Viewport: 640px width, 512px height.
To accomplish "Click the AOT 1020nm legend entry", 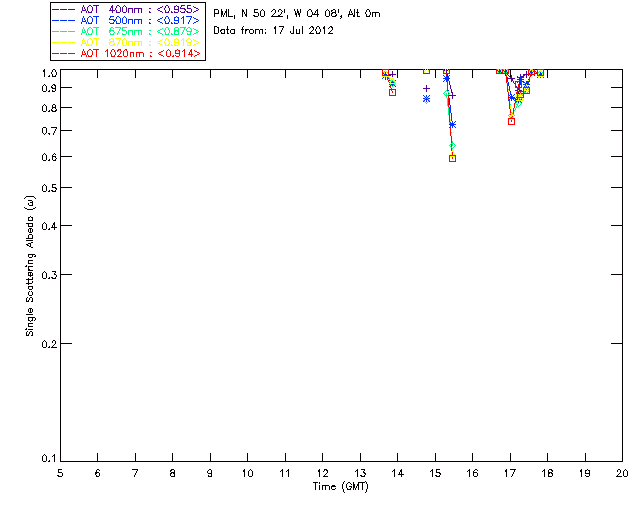I will click(x=127, y=53).
